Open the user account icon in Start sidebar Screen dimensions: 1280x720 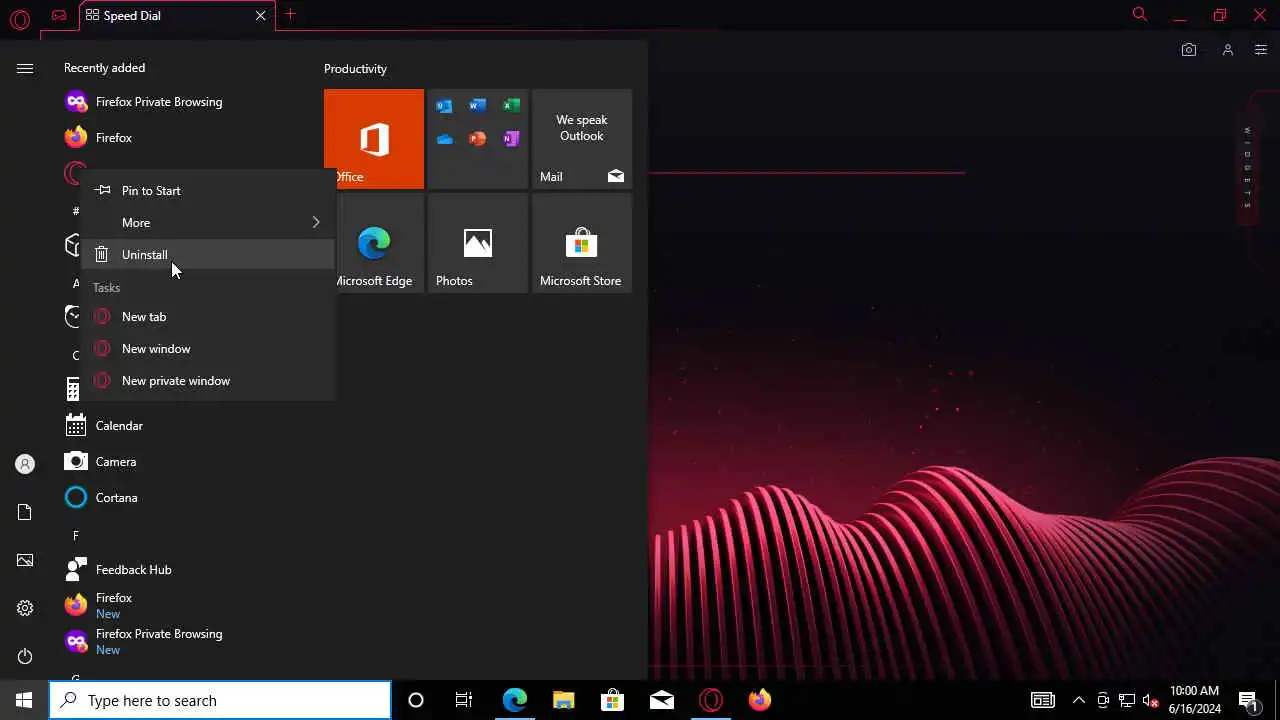[x=25, y=464]
